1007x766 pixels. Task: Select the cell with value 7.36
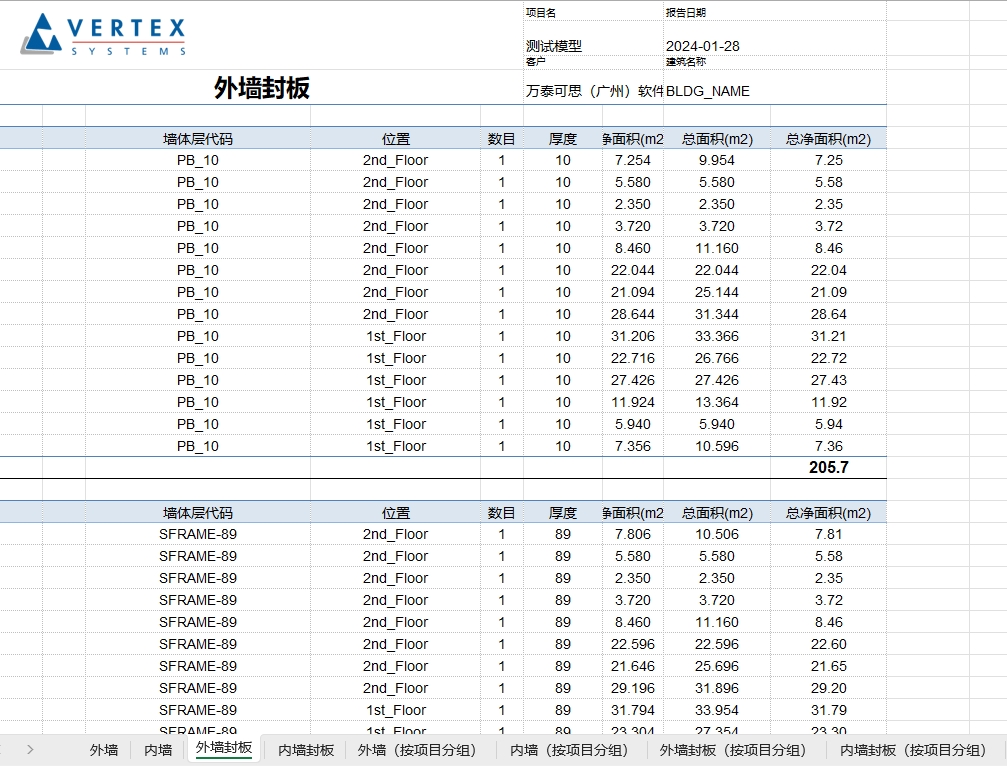point(828,446)
